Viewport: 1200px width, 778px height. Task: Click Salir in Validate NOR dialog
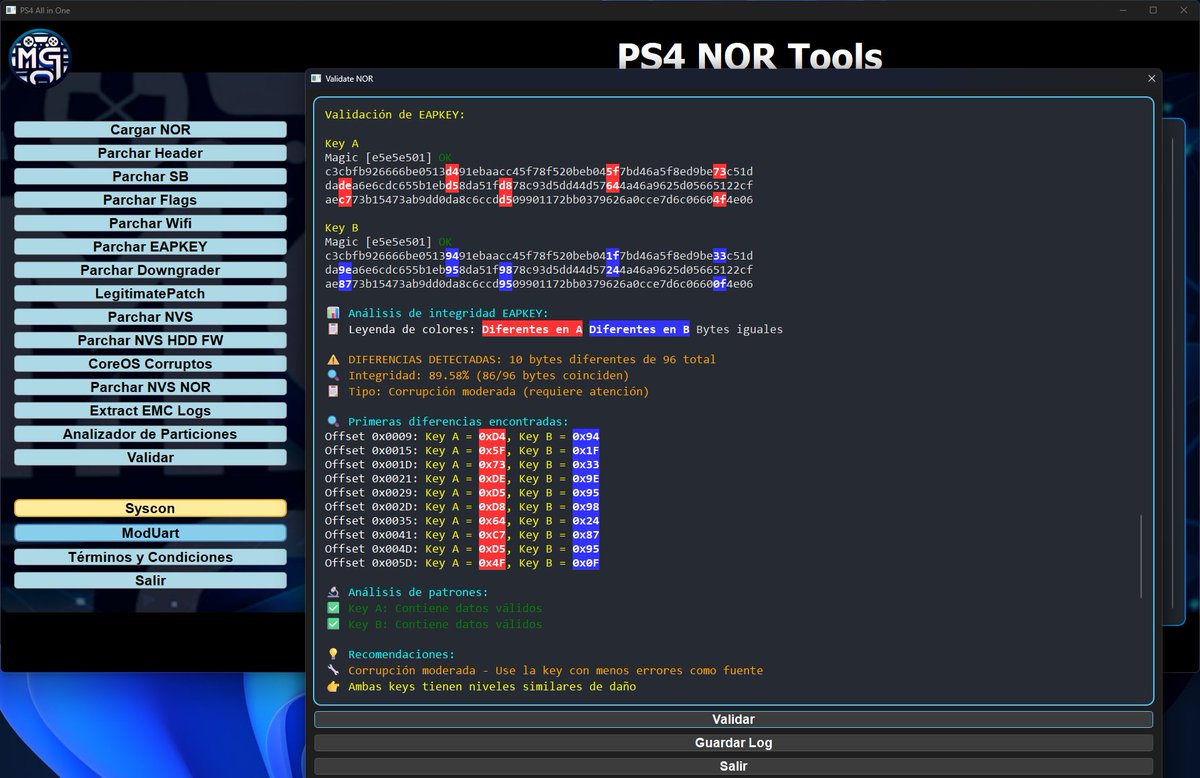(x=733, y=766)
